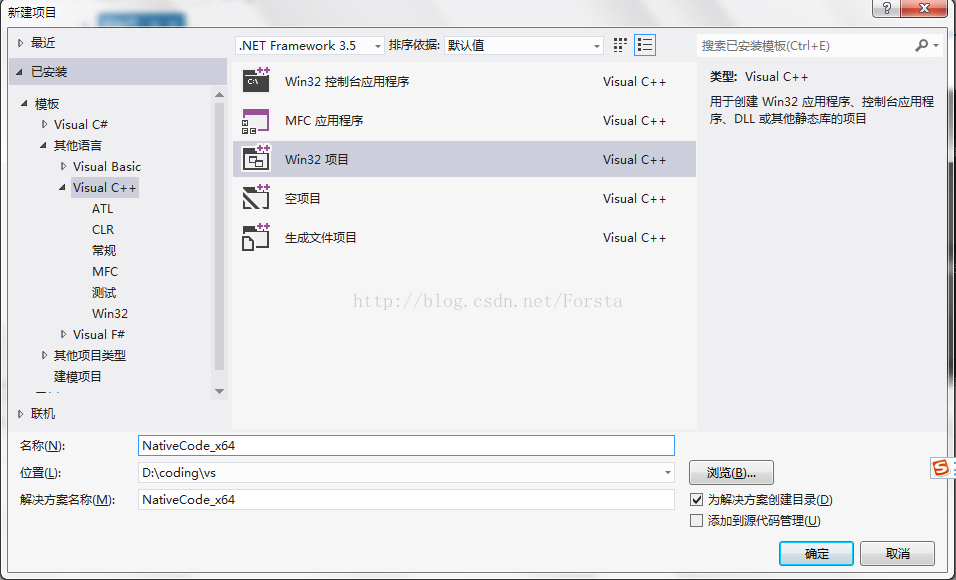Click the 空项目 template icon
Screen dimensions: 956x580
(256, 198)
